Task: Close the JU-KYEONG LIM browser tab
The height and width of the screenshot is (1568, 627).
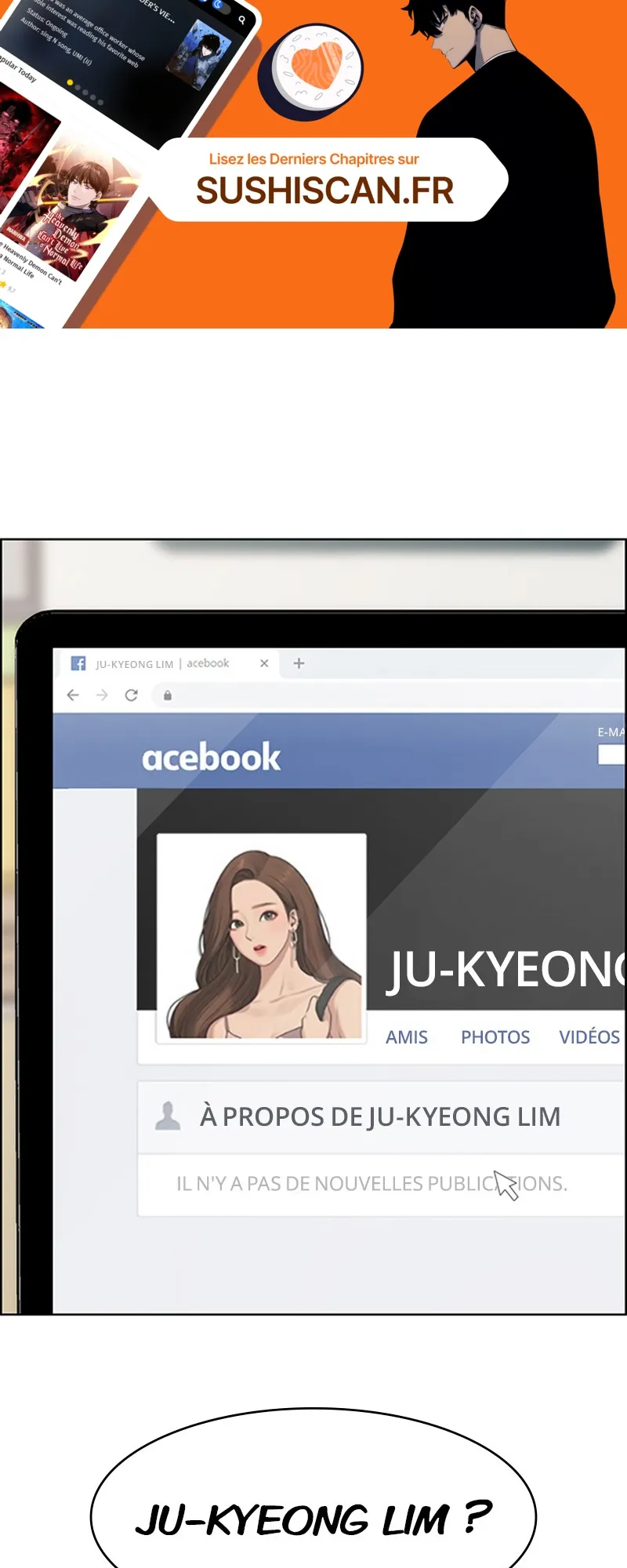Action: [x=264, y=663]
